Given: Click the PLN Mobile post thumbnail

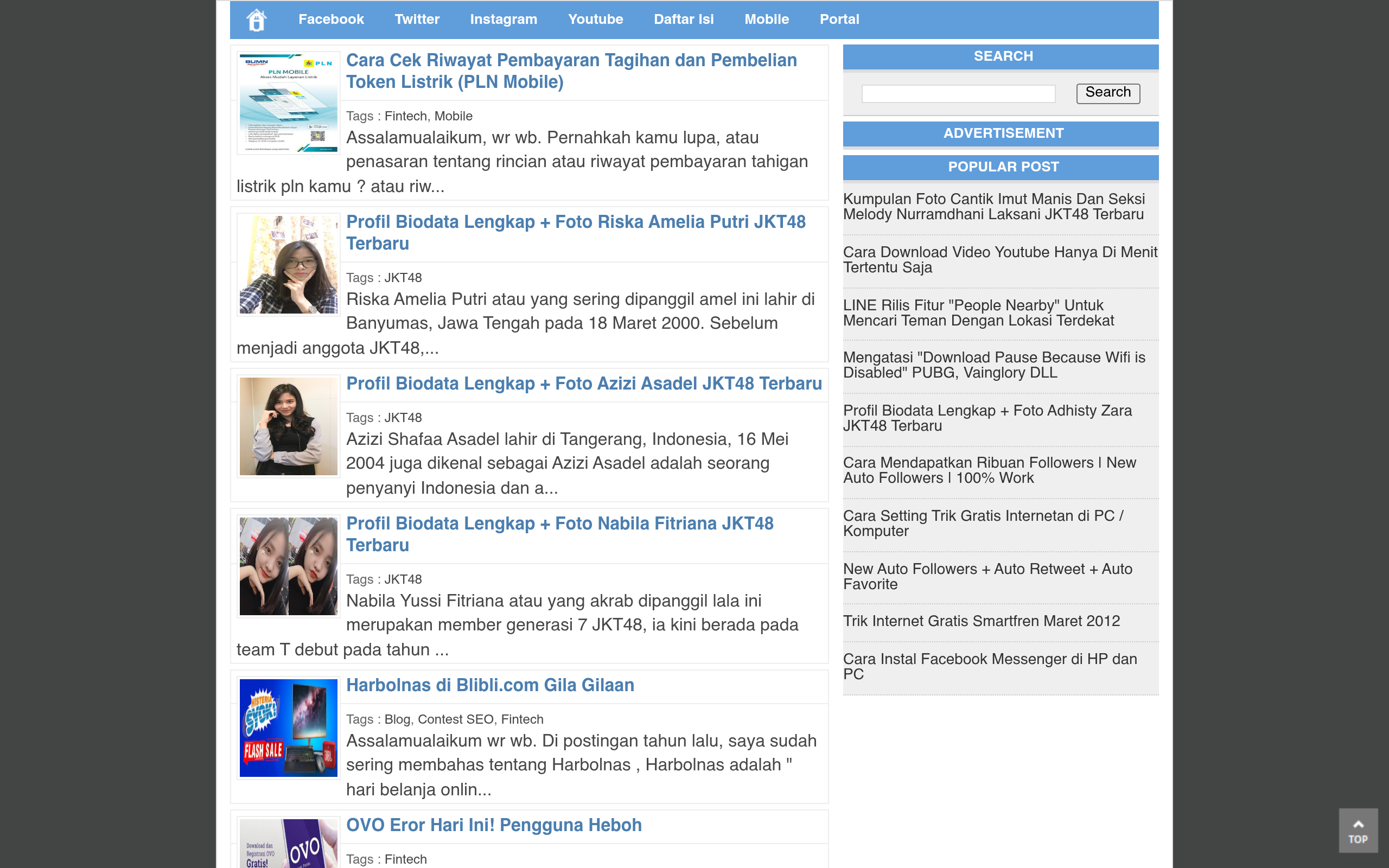Looking at the screenshot, I should point(288,103).
